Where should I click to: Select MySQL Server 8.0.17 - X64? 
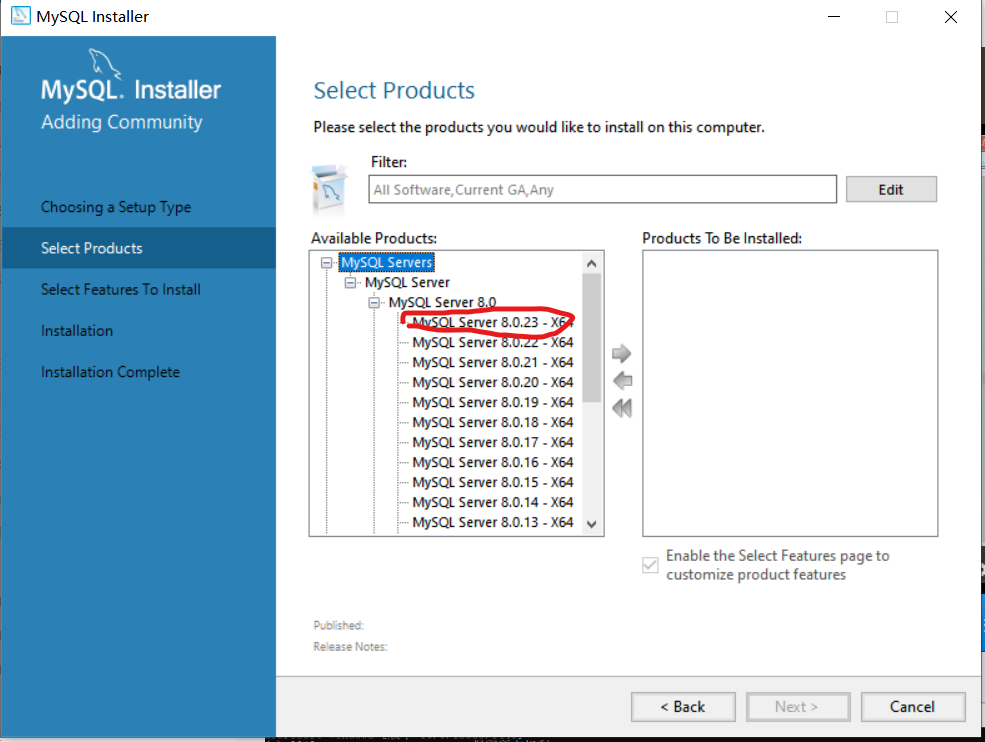492,443
